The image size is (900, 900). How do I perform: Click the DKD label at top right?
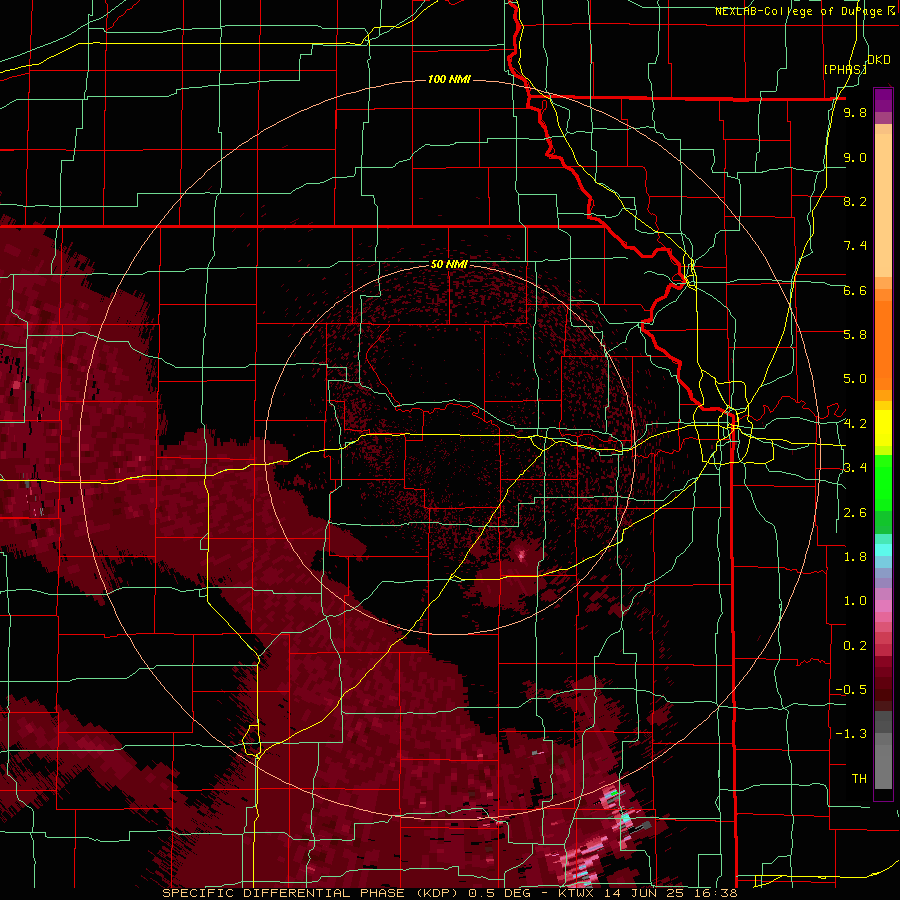(879, 59)
